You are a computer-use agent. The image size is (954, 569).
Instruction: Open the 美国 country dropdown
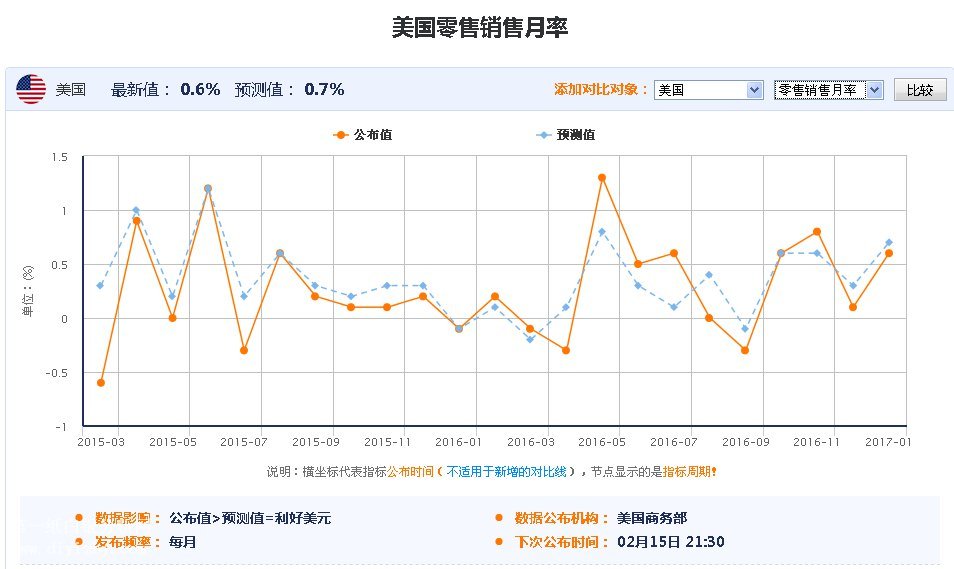[x=709, y=90]
